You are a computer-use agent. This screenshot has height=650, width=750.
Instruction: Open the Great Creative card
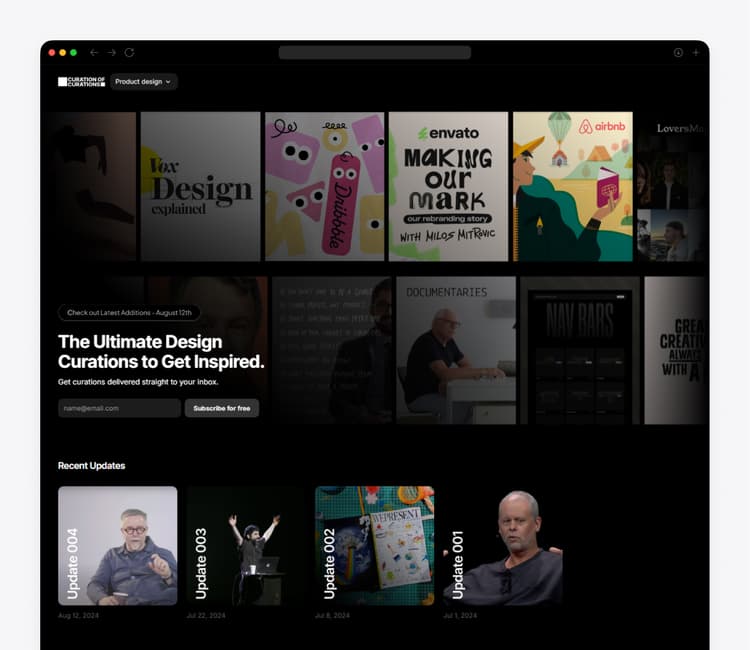pyautogui.click(x=676, y=350)
